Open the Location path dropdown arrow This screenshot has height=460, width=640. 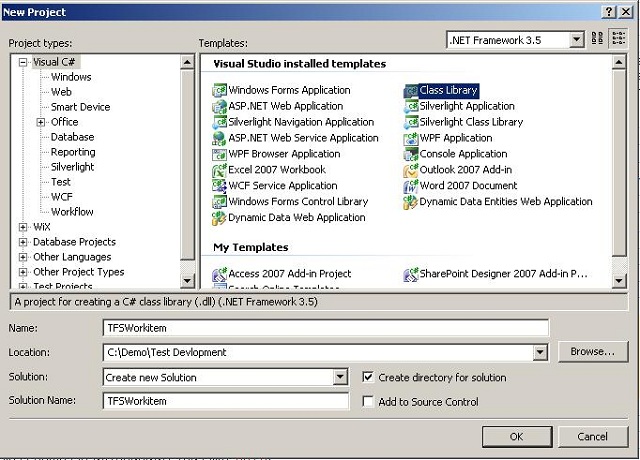[x=540, y=352]
